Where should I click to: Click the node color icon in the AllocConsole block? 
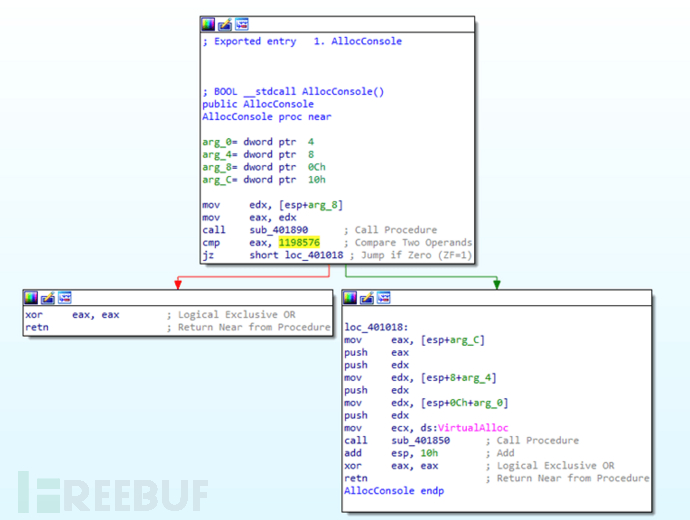pyautogui.click(x=208, y=24)
